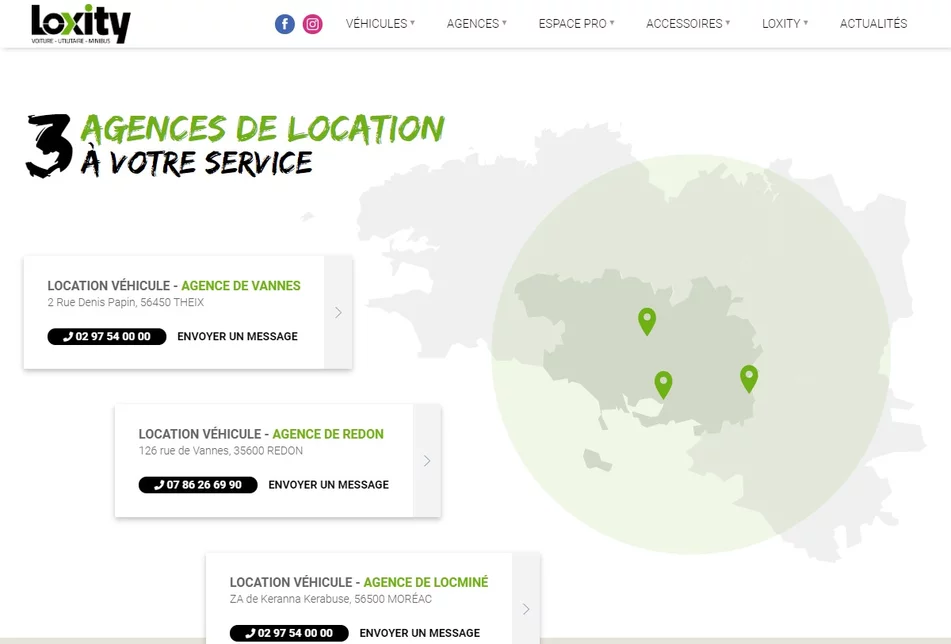The height and width of the screenshot is (644, 951).
Task: Open the Loxity Facebook page icon
Action: coord(285,24)
